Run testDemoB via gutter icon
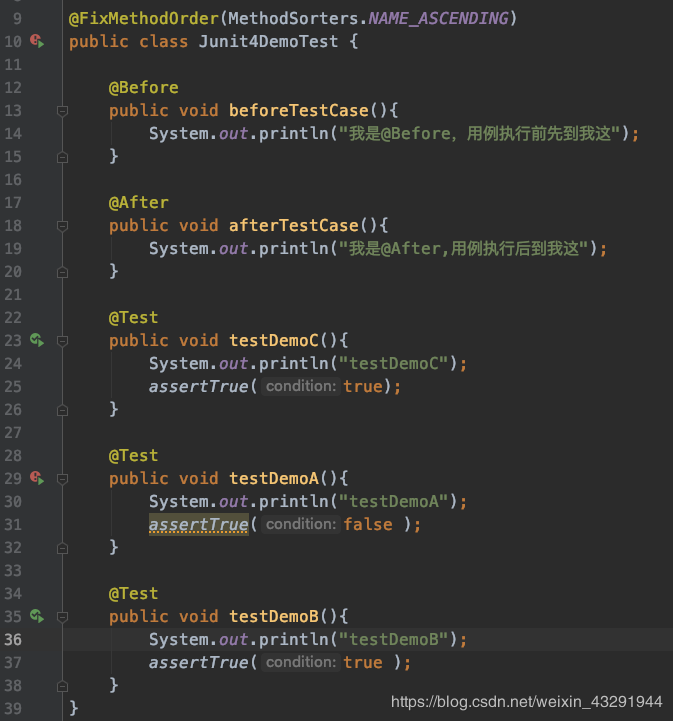This screenshot has height=721, width=673. pos(37,616)
